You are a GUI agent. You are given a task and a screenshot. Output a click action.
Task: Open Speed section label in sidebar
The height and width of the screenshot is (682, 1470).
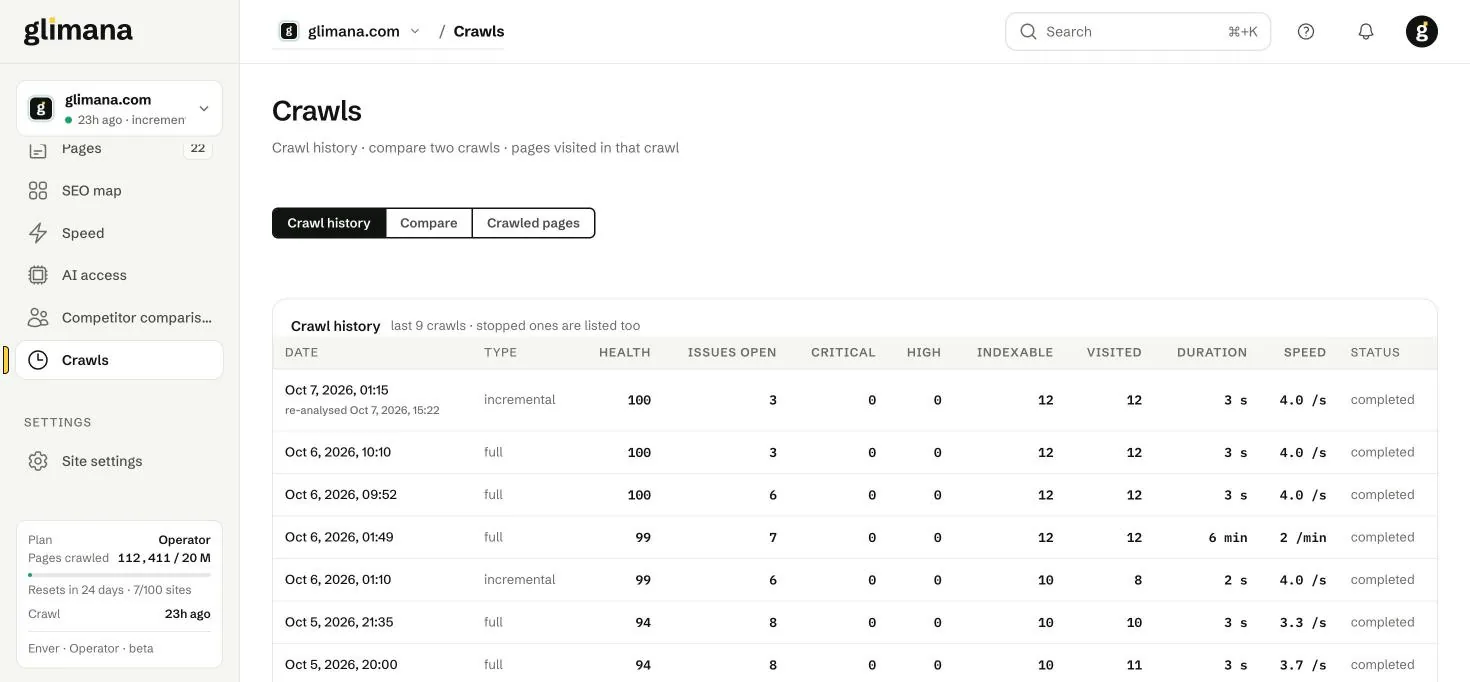83,233
